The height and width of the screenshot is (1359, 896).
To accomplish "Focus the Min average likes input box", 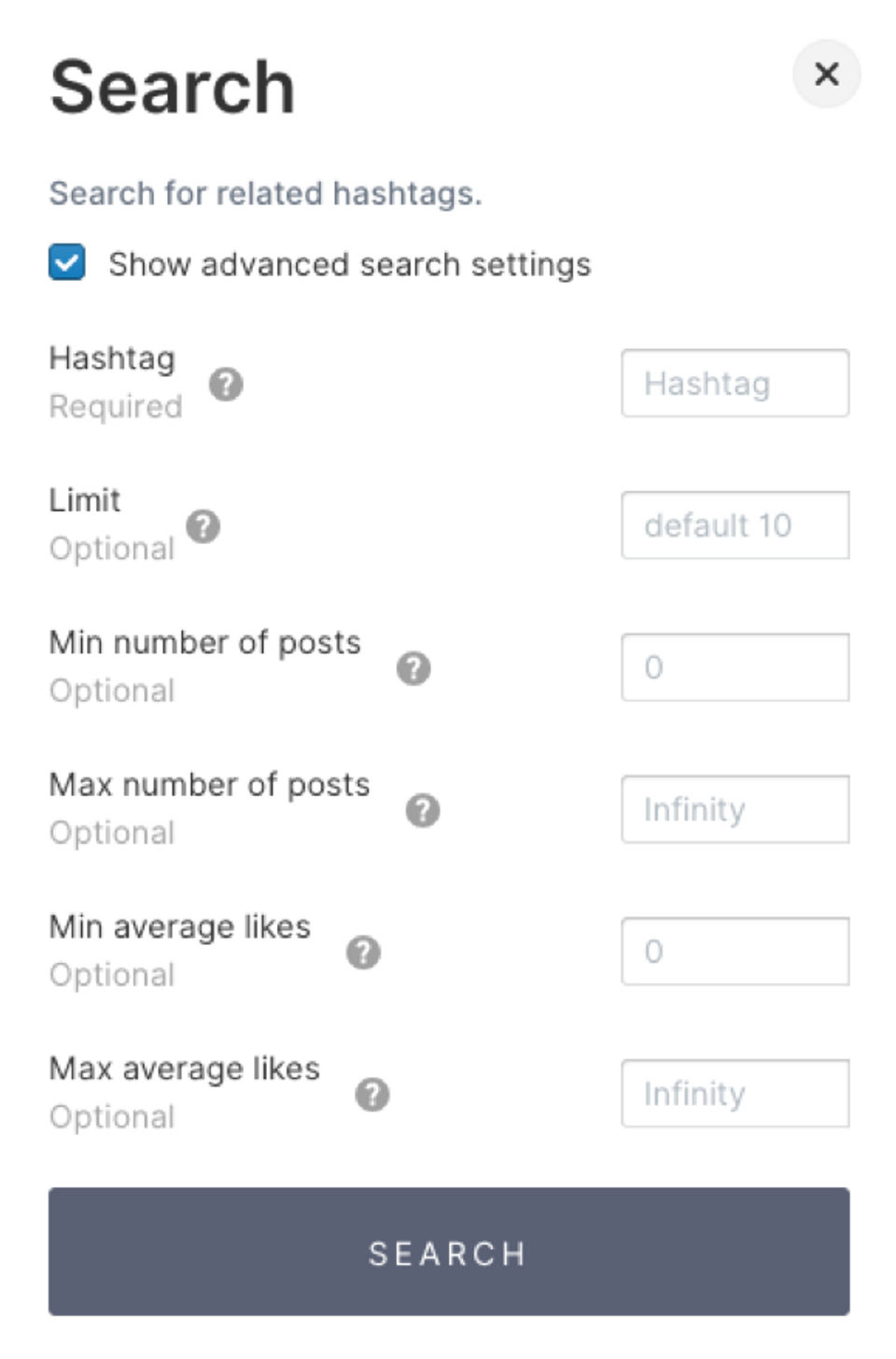I will 735,951.
